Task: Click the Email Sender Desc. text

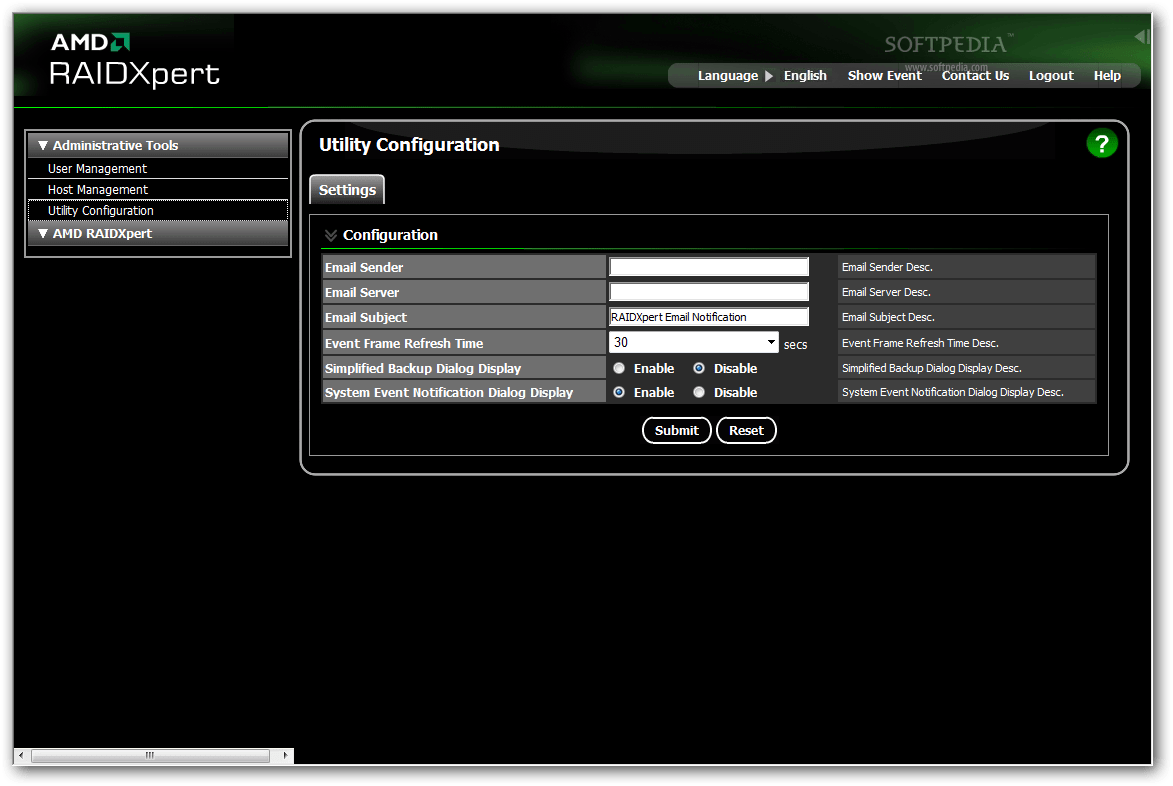Action: point(886,267)
